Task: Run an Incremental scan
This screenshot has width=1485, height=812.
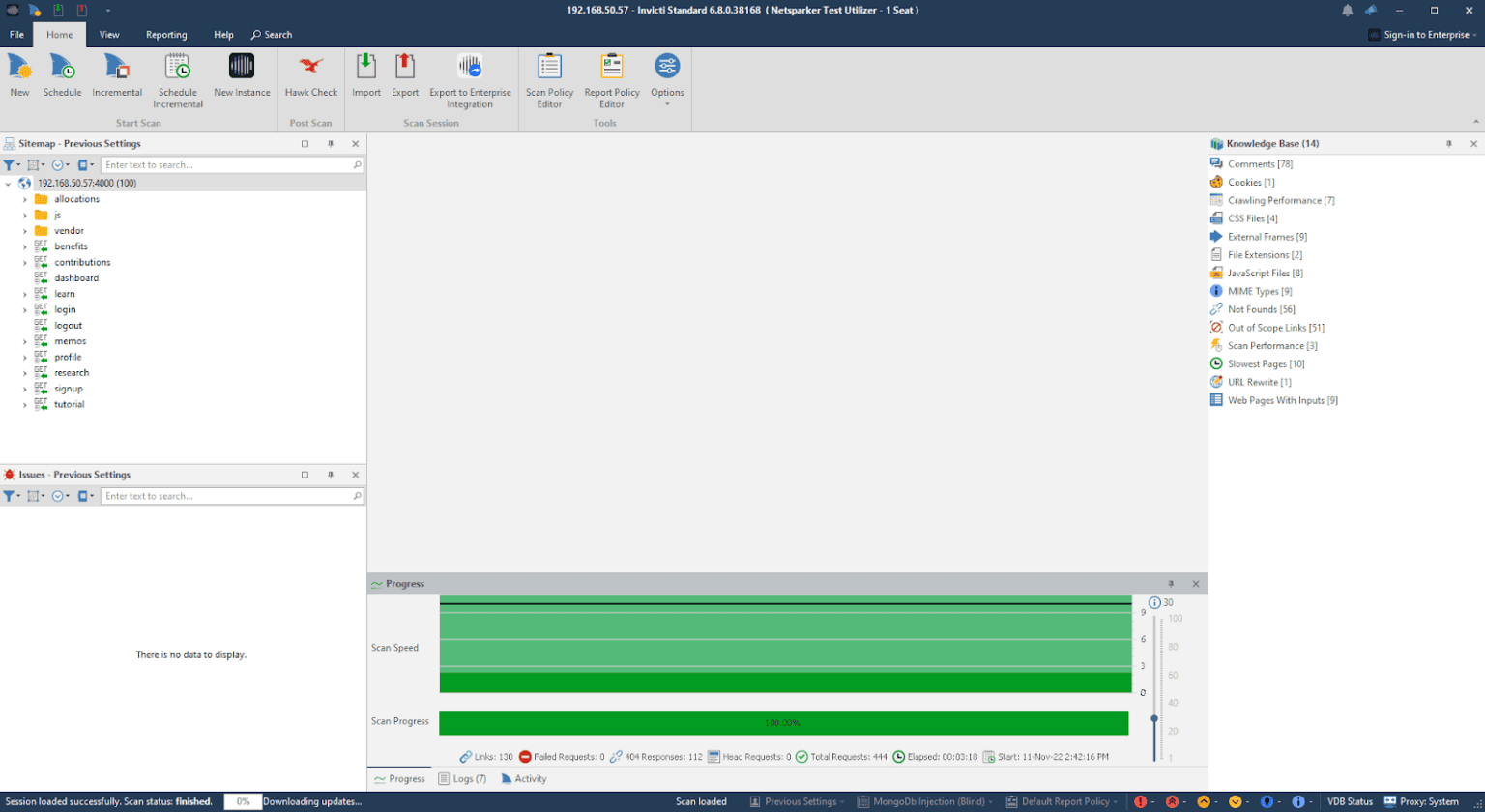Action: pos(116,77)
